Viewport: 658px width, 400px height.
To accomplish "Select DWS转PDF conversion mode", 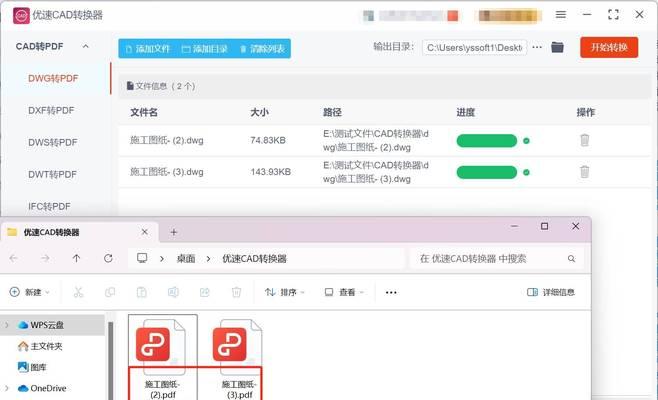I will 53,142.
